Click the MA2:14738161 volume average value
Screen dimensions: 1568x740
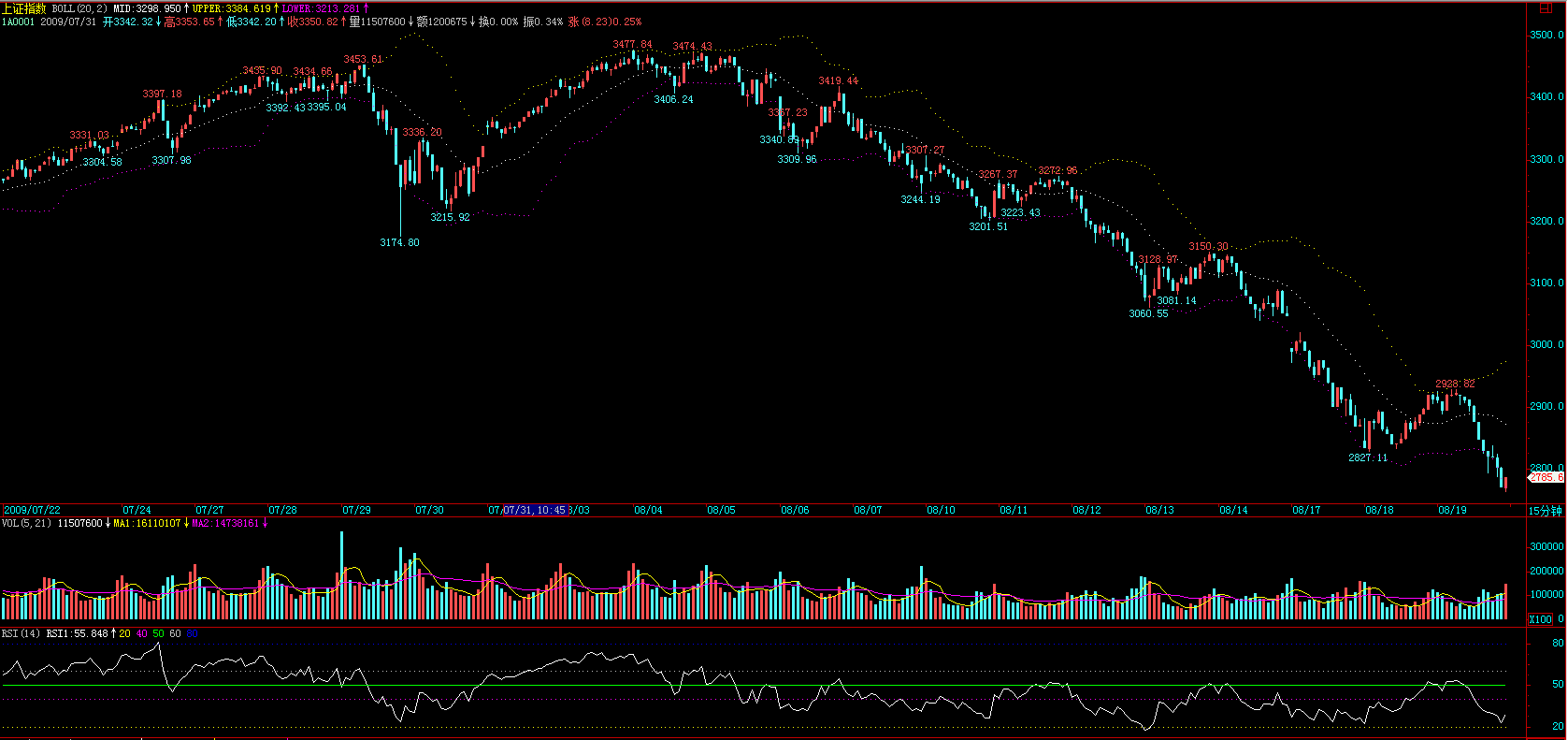tap(225, 523)
